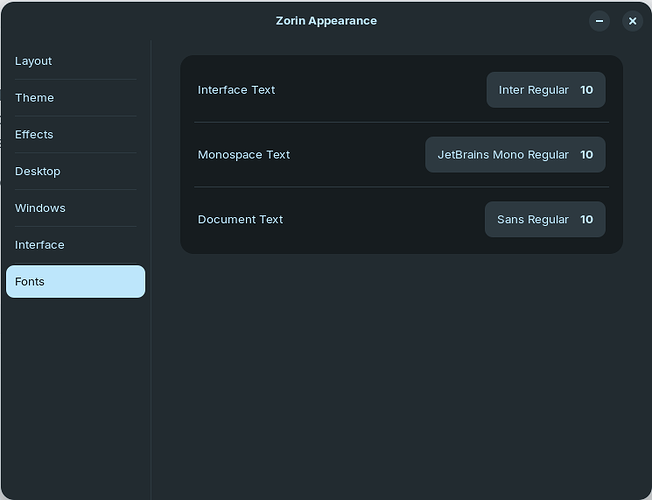
Task: Click the Document Text label
Action: 240,220
